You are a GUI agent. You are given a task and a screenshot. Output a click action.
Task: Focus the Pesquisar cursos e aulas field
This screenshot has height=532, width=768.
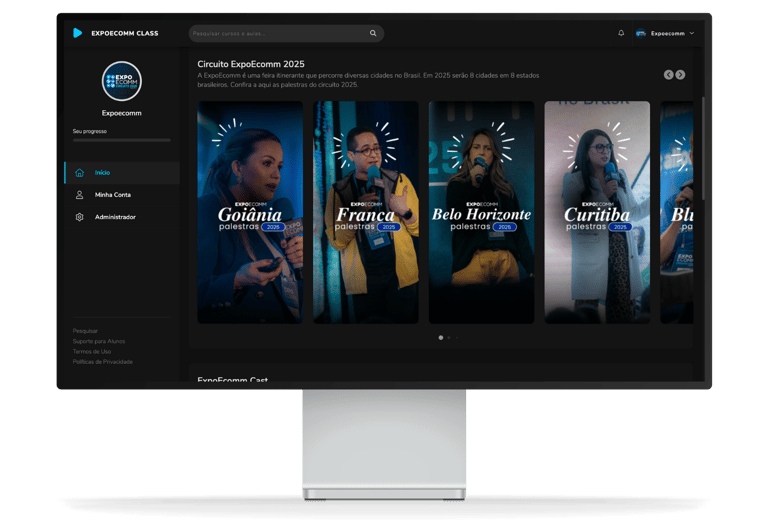[286, 33]
